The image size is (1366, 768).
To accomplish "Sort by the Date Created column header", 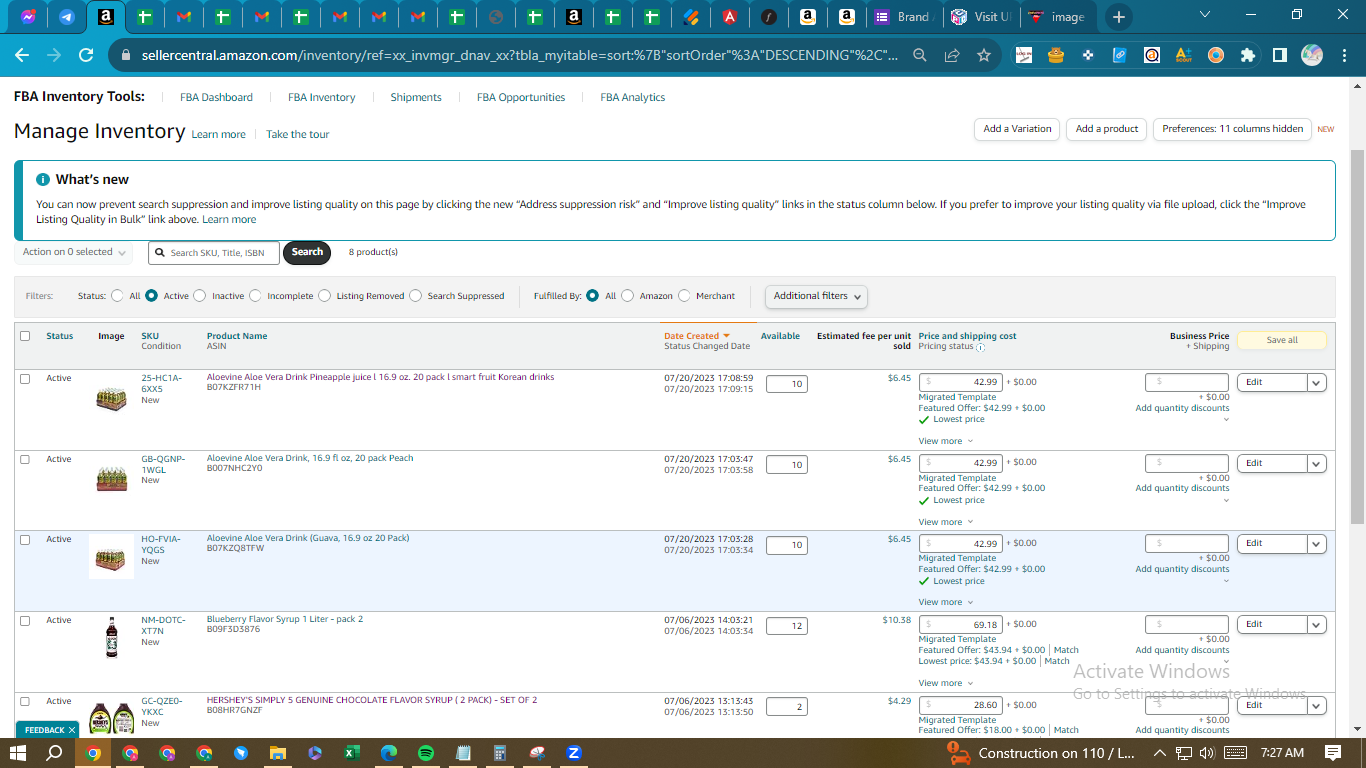I will pos(697,336).
